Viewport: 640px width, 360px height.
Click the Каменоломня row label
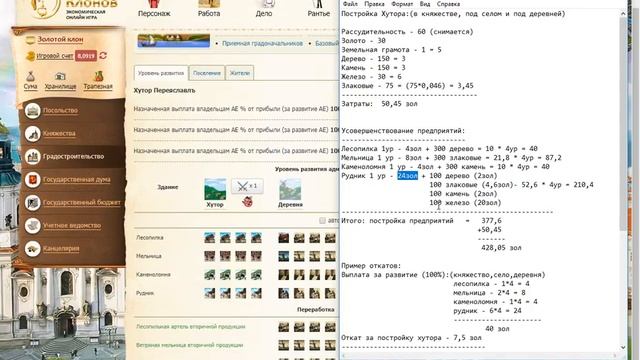click(x=153, y=275)
